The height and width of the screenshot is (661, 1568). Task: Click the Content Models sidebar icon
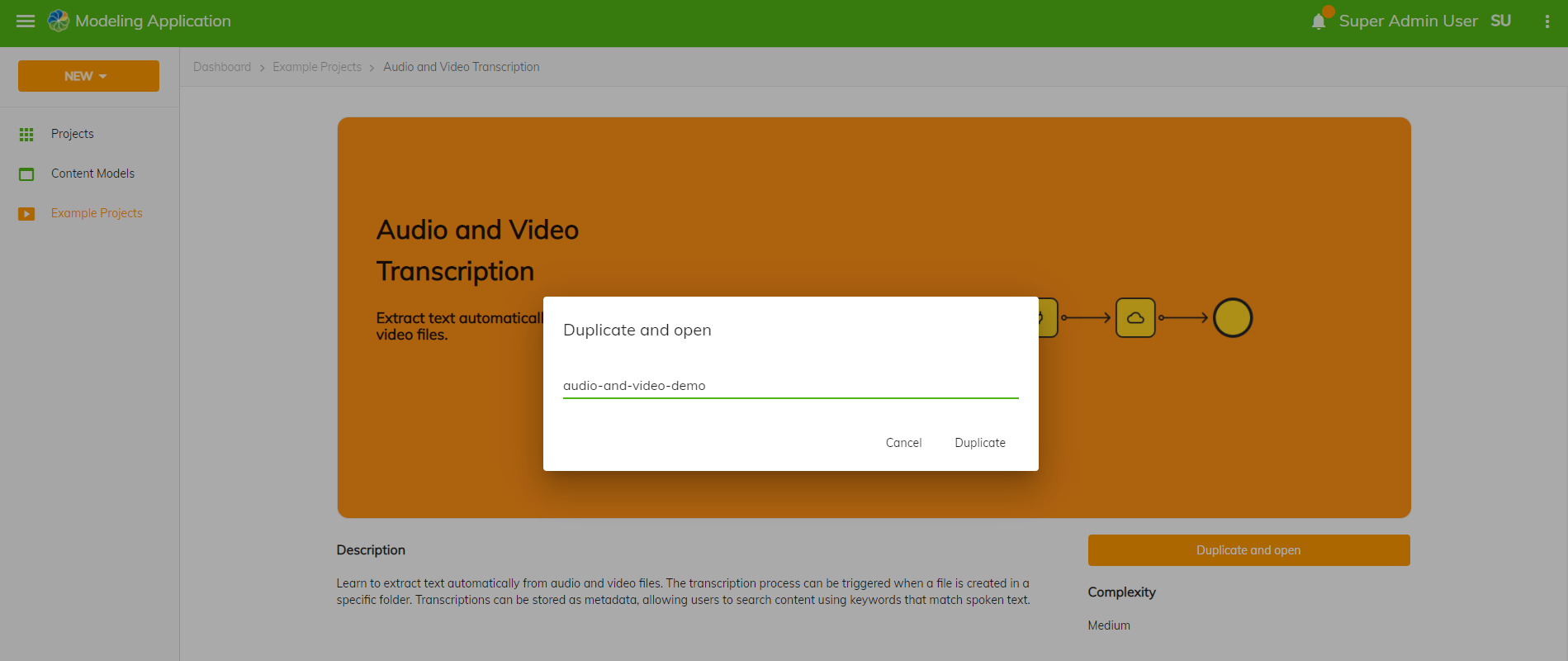click(26, 174)
